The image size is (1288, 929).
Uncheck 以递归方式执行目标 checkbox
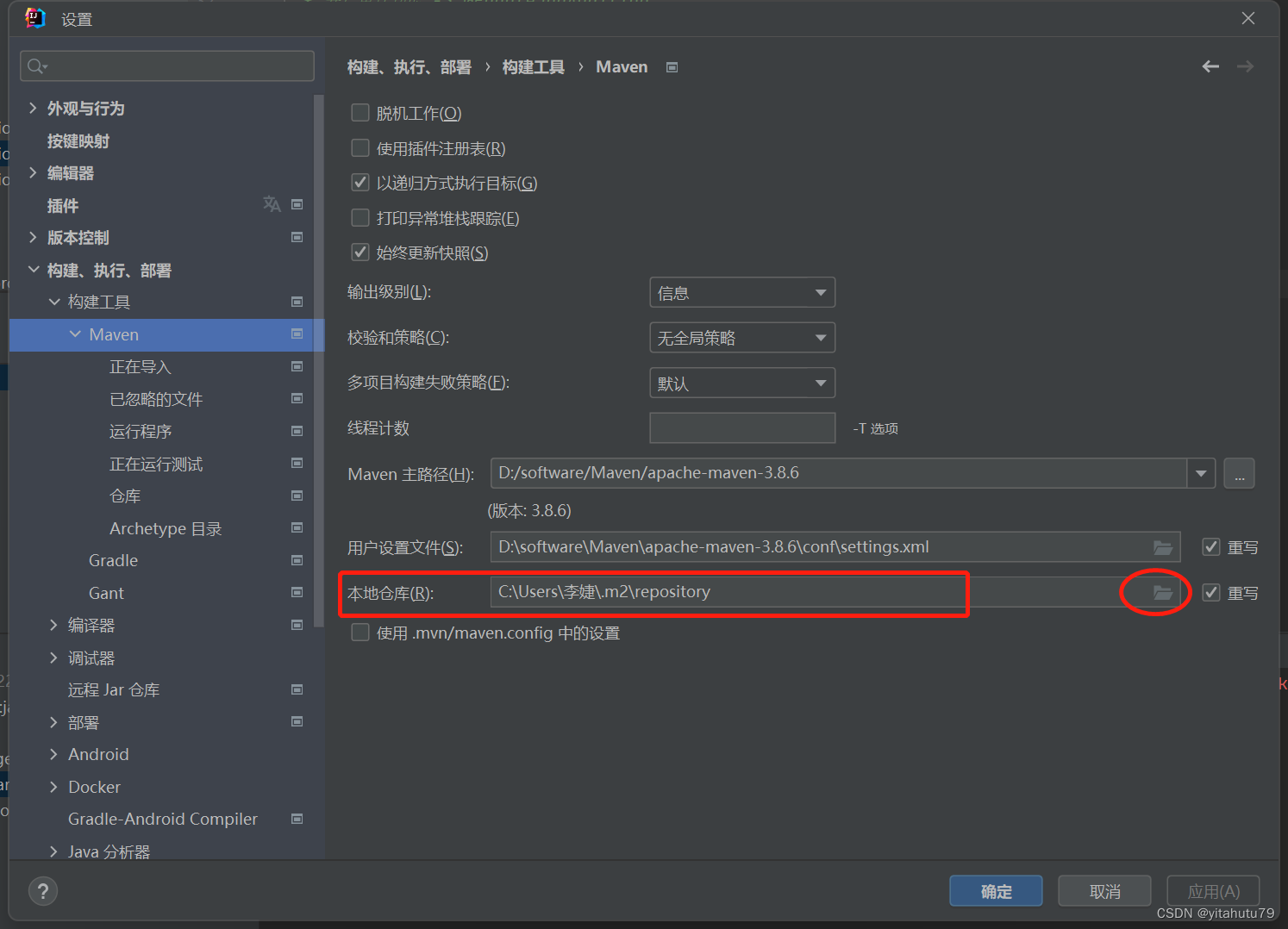360,183
